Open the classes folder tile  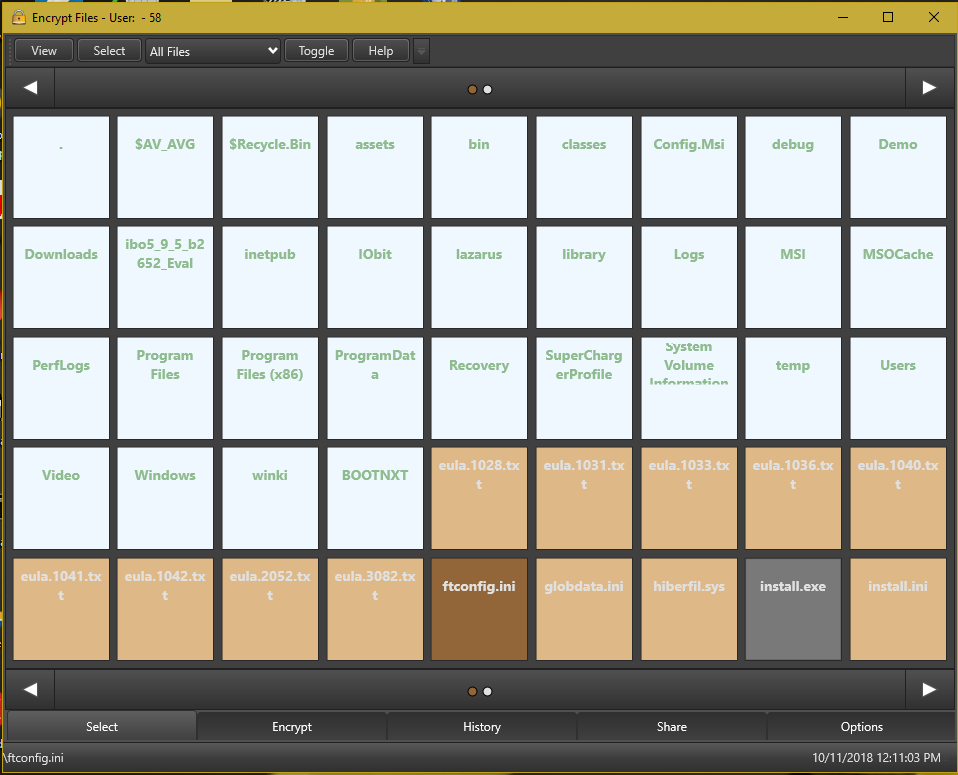click(x=584, y=167)
